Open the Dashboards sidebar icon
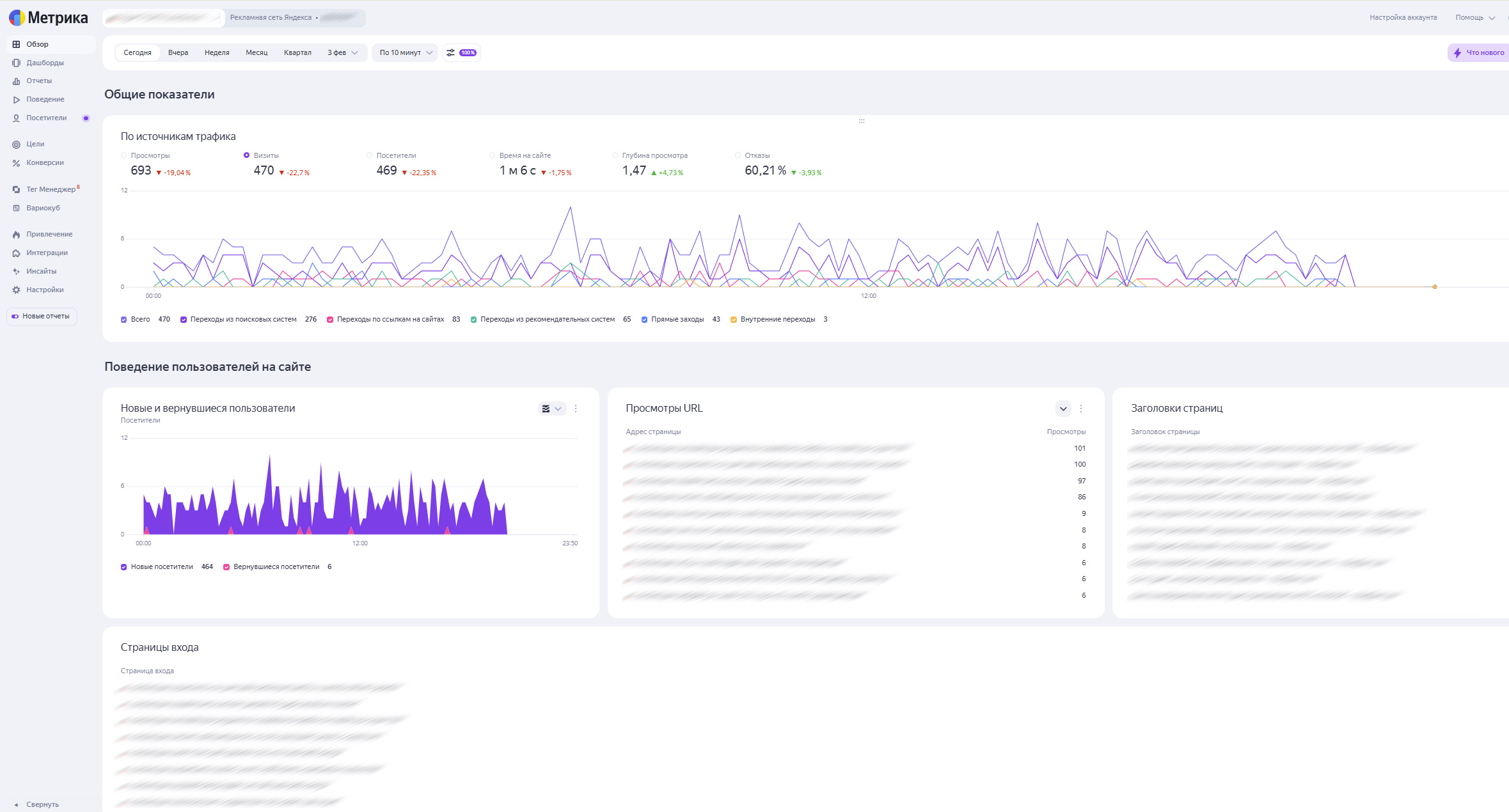Viewport: 1509px width, 812px height. click(16, 63)
